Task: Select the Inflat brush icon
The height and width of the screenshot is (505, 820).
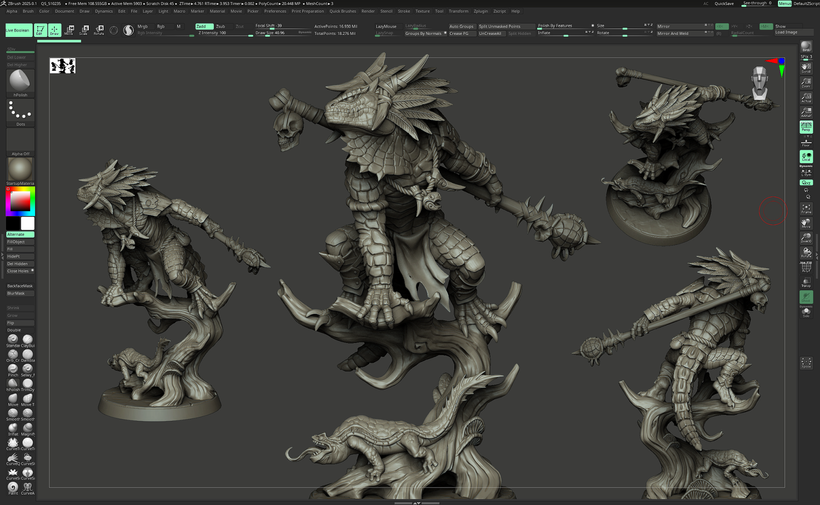Action: click(x=13, y=429)
